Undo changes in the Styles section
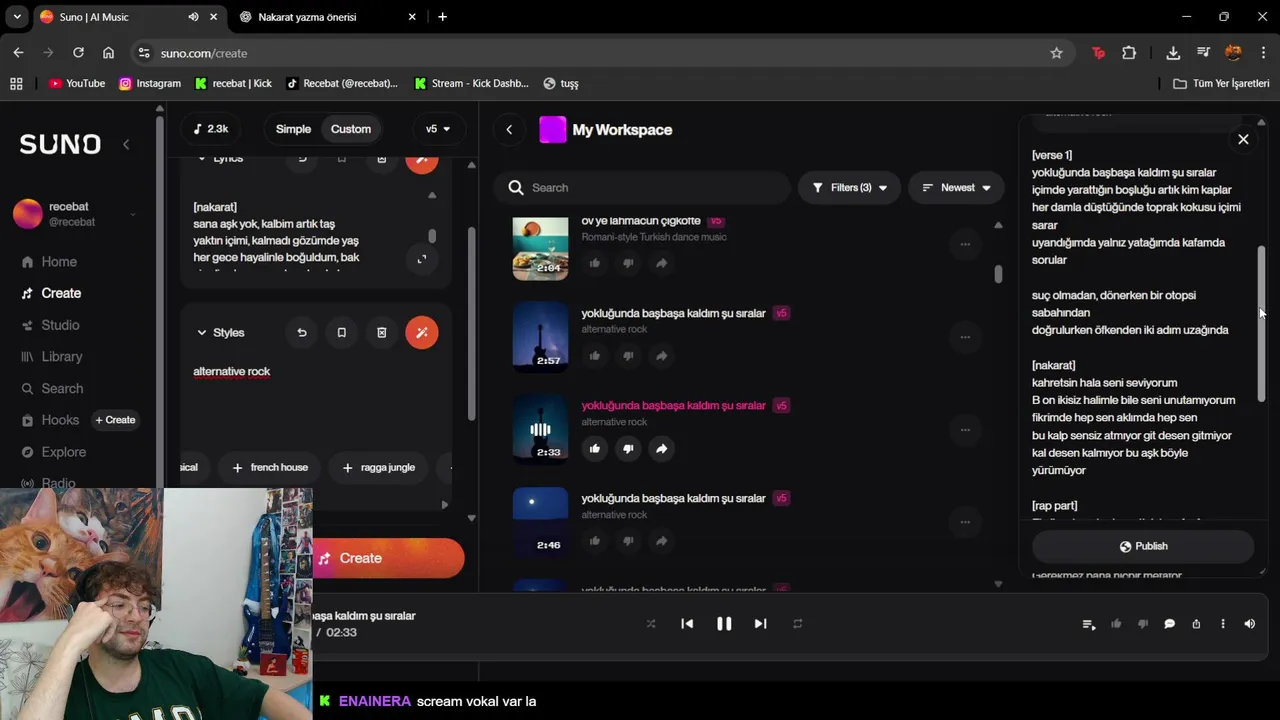The image size is (1280, 720). pyautogui.click(x=302, y=333)
